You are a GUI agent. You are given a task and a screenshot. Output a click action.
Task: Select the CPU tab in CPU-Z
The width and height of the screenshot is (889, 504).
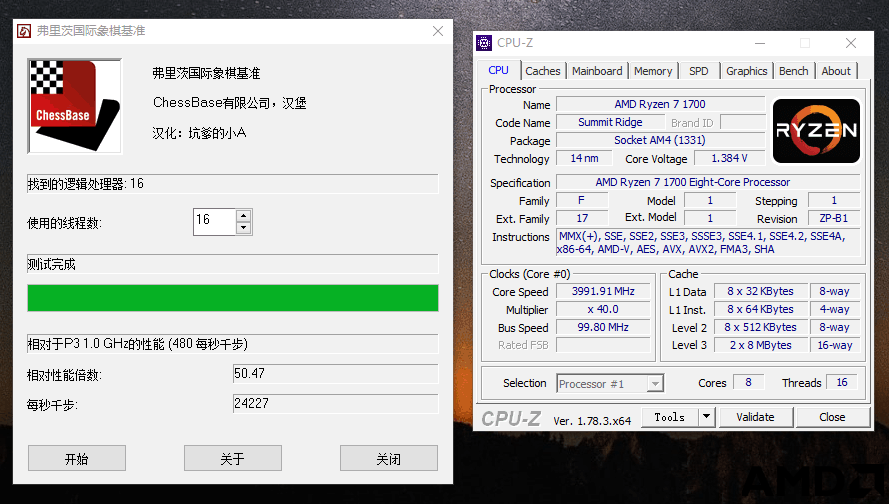click(x=498, y=70)
